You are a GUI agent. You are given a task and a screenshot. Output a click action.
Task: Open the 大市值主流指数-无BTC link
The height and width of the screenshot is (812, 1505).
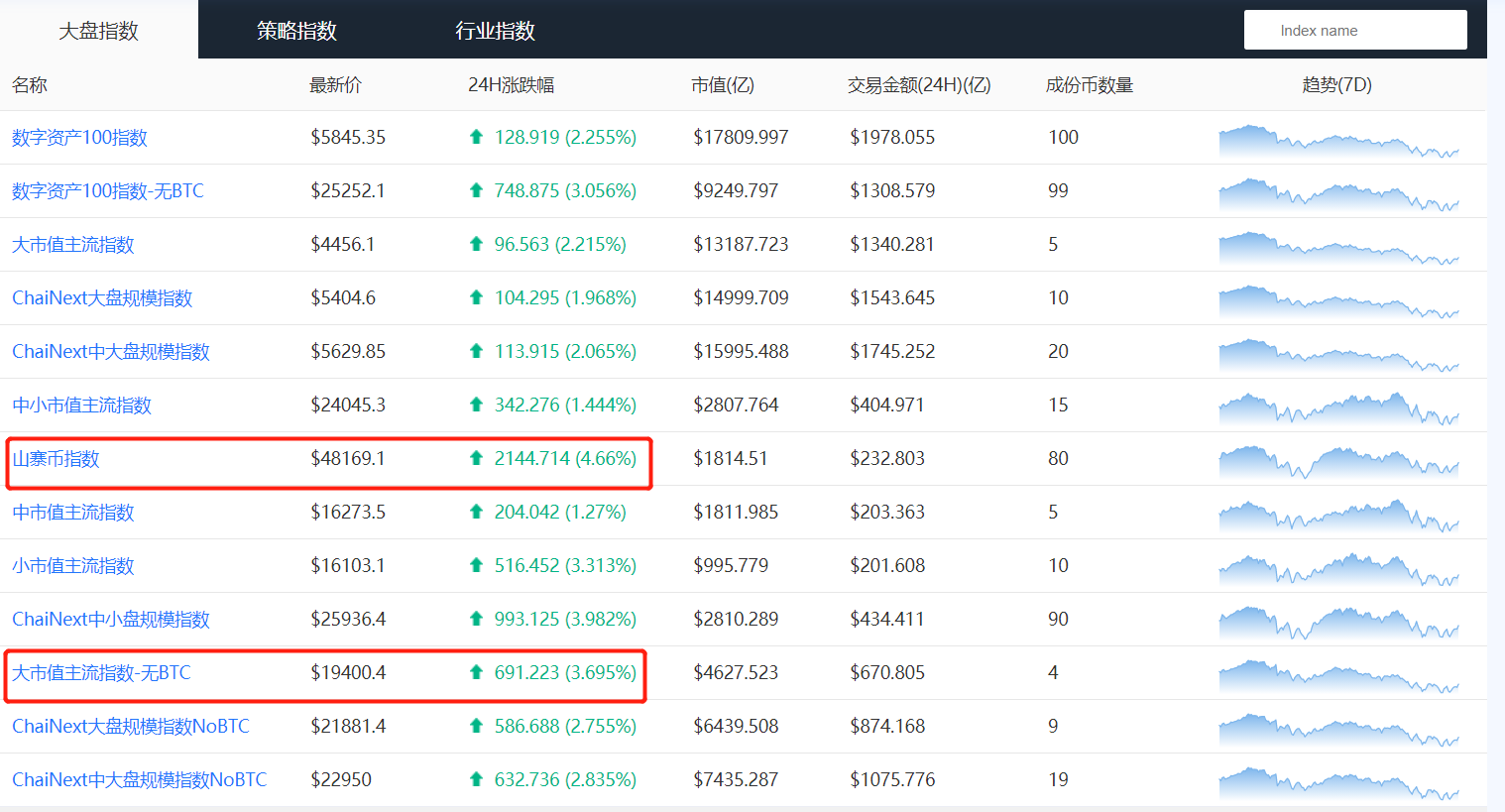coord(101,673)
